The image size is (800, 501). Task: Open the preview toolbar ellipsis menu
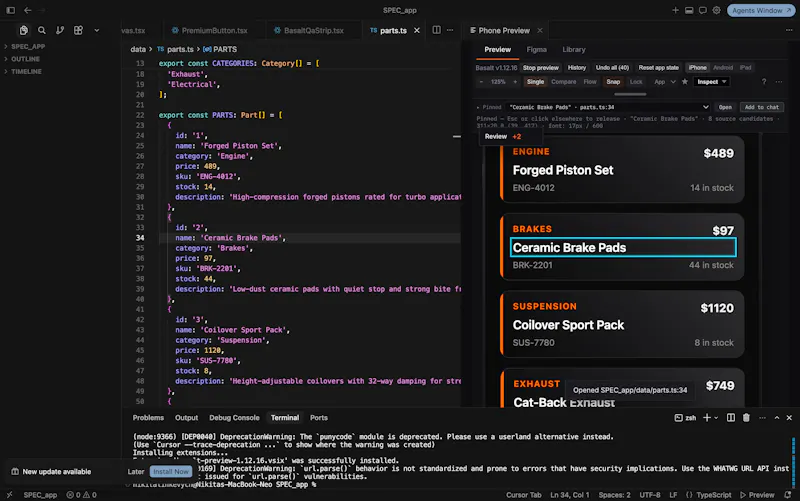coord(779,82)
